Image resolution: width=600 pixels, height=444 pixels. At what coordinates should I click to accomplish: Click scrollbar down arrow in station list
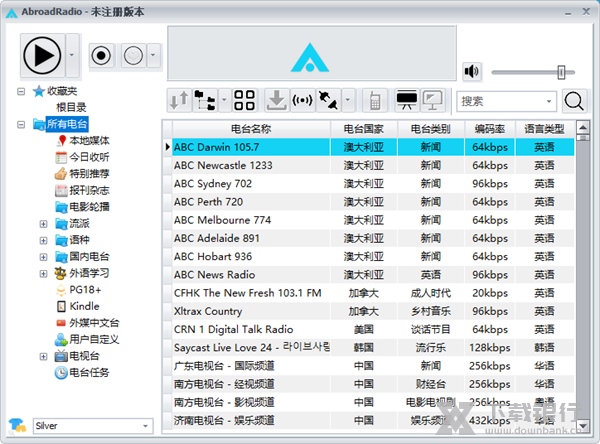(582, 426)
